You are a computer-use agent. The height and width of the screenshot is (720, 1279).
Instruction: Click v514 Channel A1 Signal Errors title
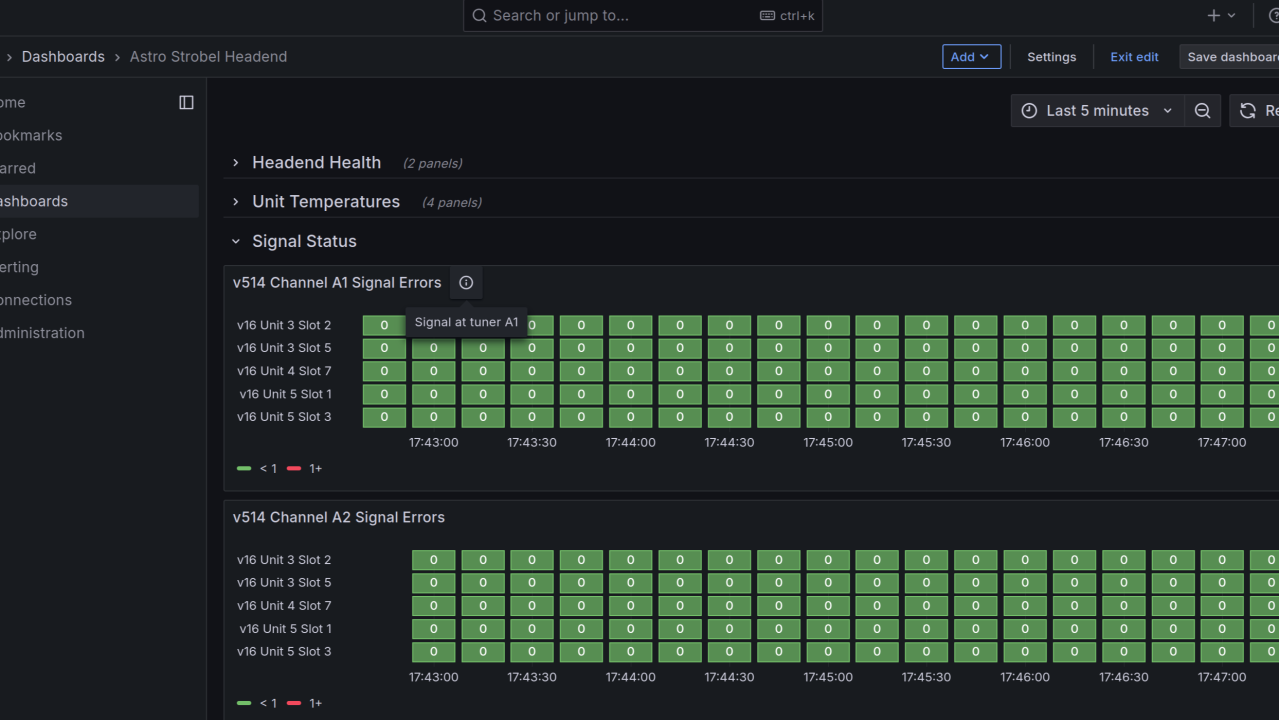[x=337, y=283]
